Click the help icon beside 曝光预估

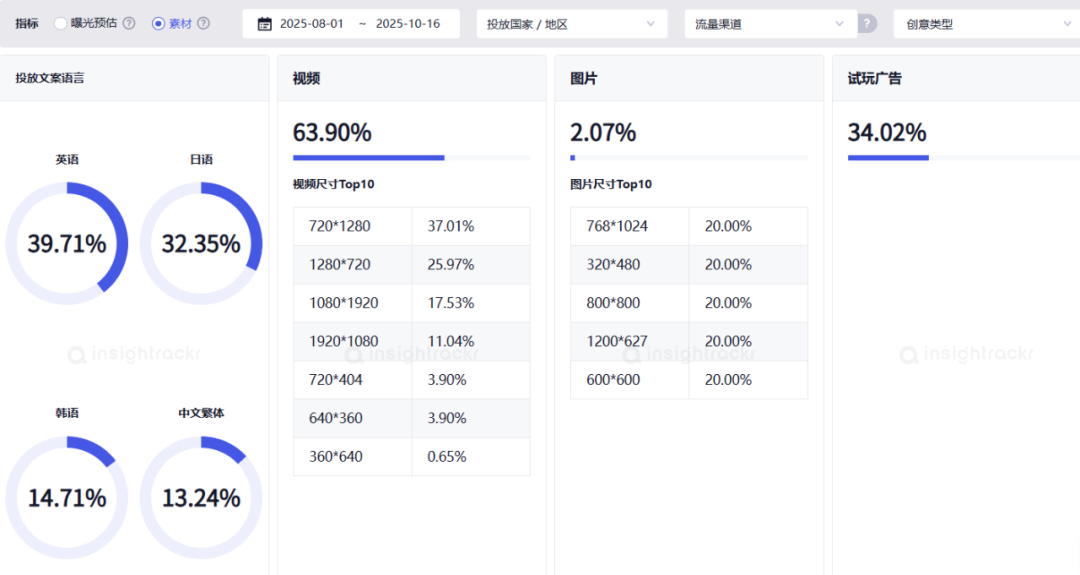coord(129,23)
